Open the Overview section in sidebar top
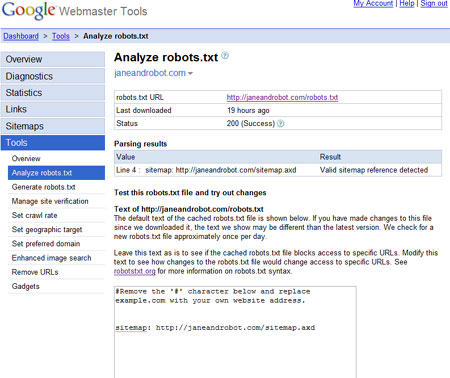This screenshot has height=378, width=450. coord(53,59)
